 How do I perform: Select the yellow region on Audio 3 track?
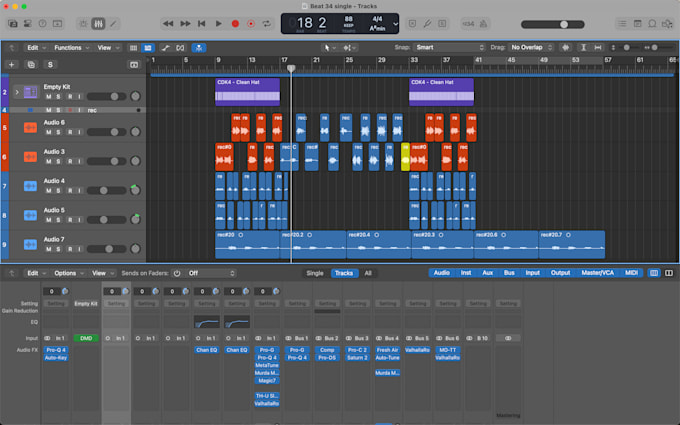pyautogui.click(x=405, y=157)
